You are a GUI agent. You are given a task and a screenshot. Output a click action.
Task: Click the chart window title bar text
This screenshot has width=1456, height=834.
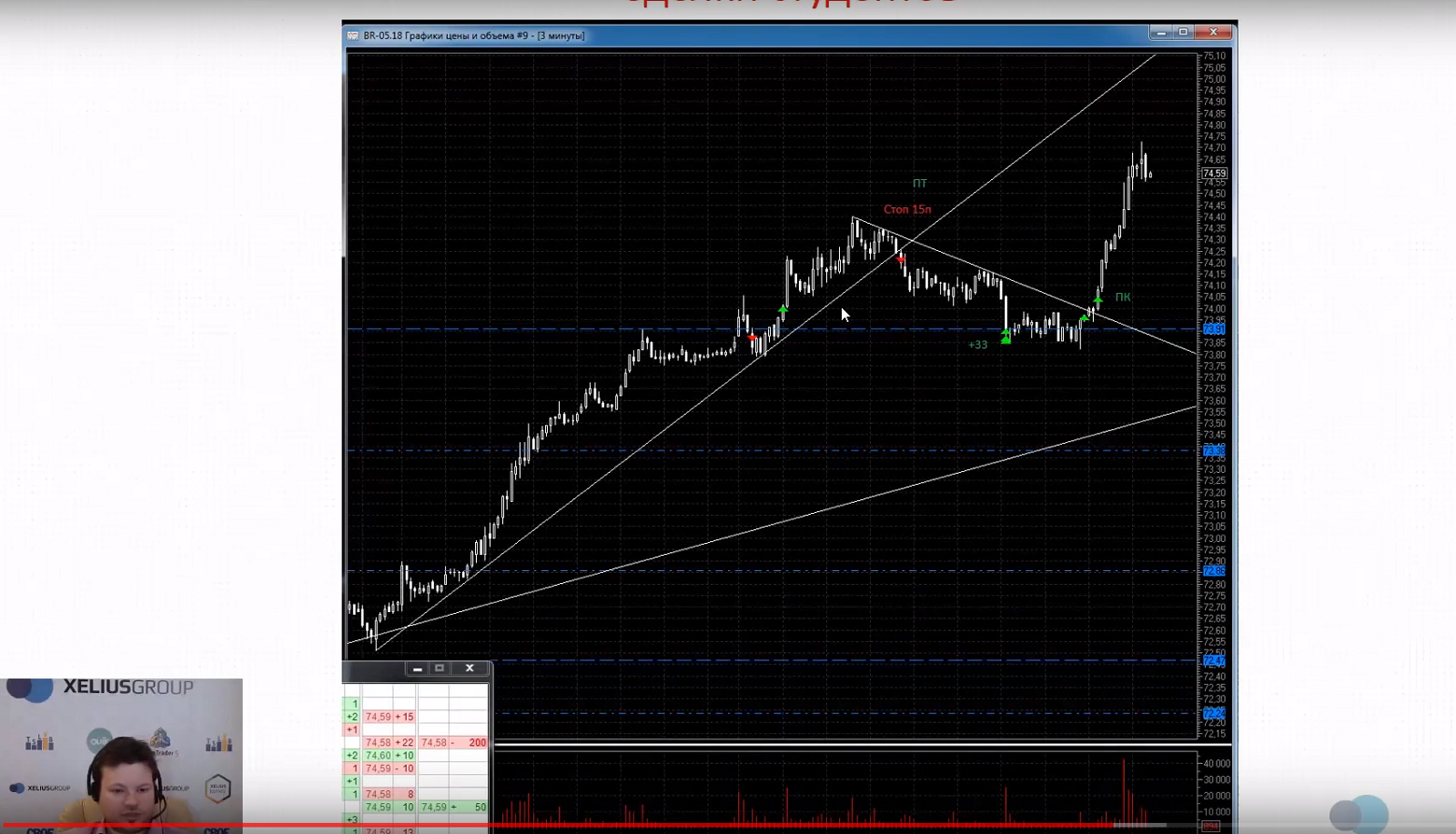tap(473, 35)
